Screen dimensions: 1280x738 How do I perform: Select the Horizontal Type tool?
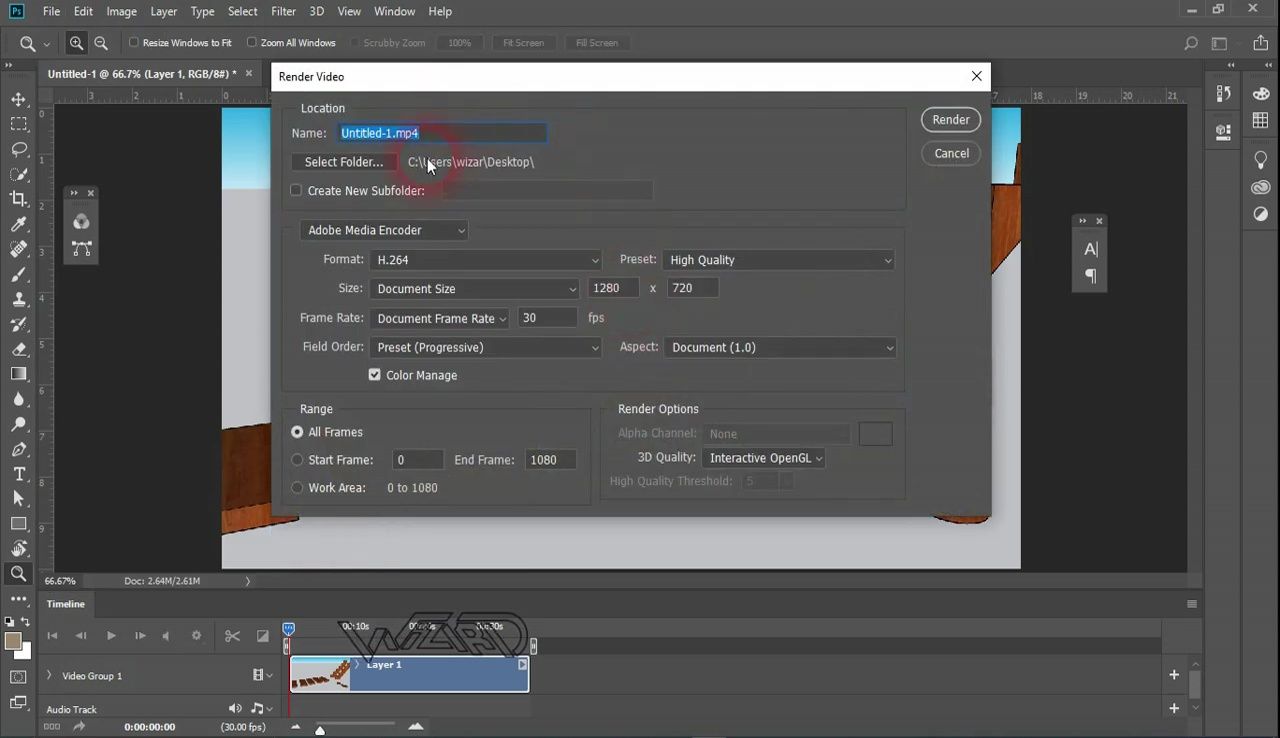pos(19,474)
